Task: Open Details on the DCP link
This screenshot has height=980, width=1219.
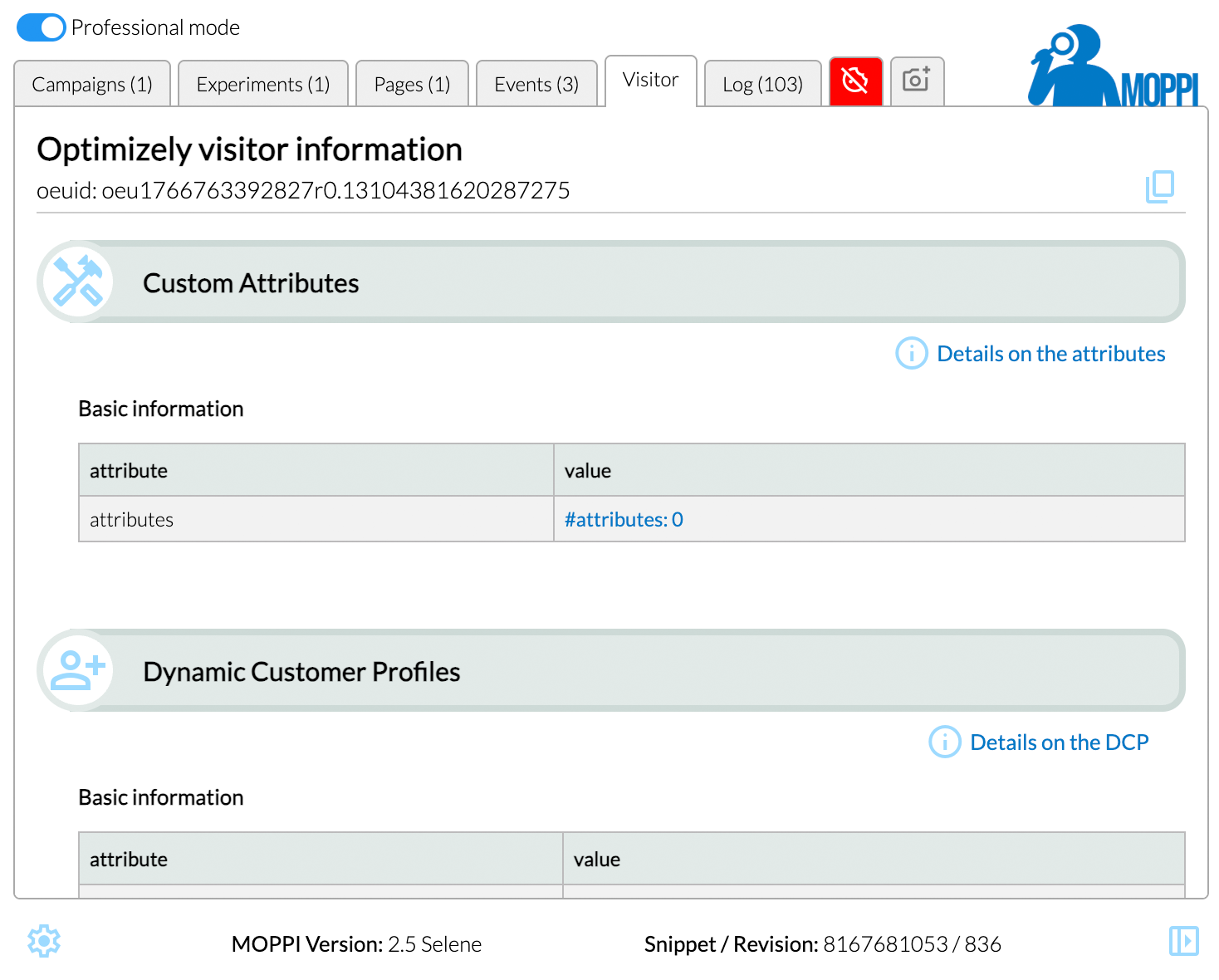Action: pos(1059,742)
